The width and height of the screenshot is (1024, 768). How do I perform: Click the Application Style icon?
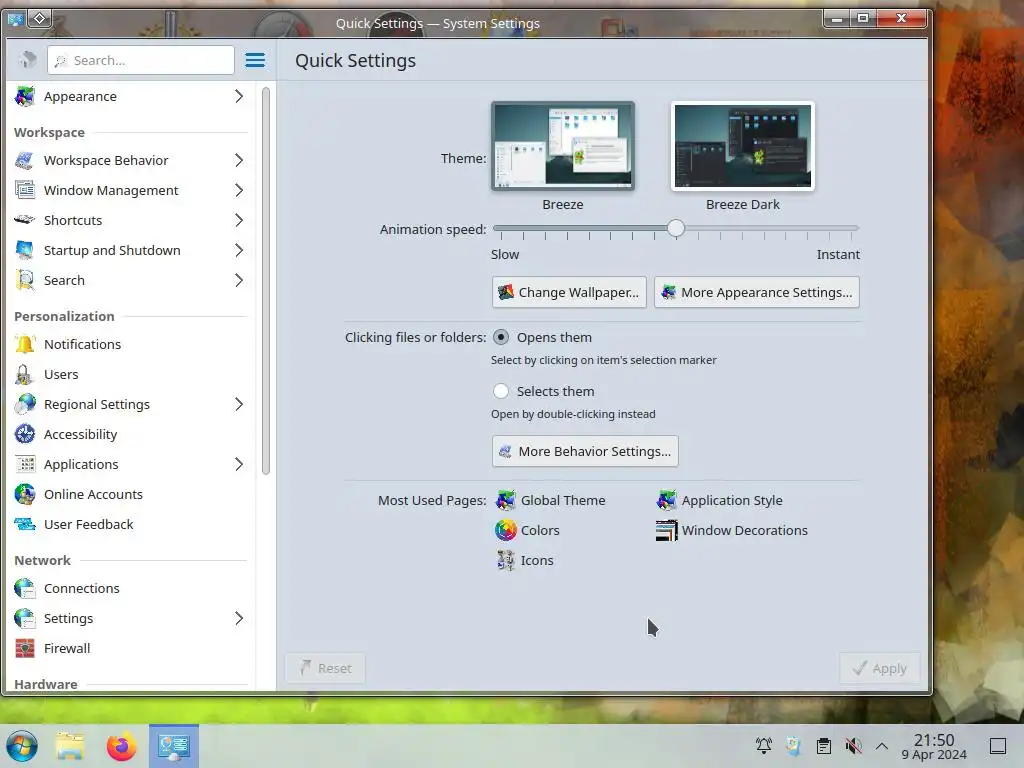666,500
